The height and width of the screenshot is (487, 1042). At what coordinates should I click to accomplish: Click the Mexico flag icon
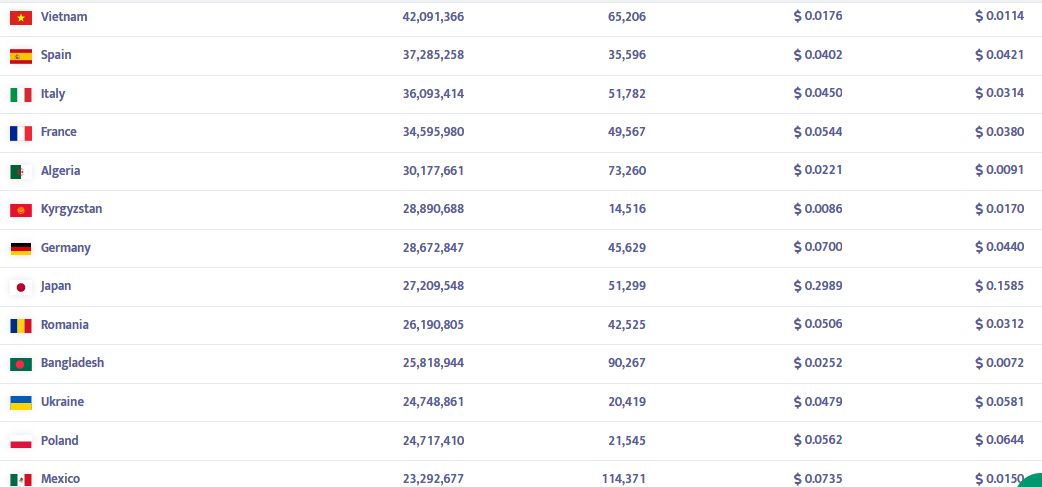pos(21,479)
